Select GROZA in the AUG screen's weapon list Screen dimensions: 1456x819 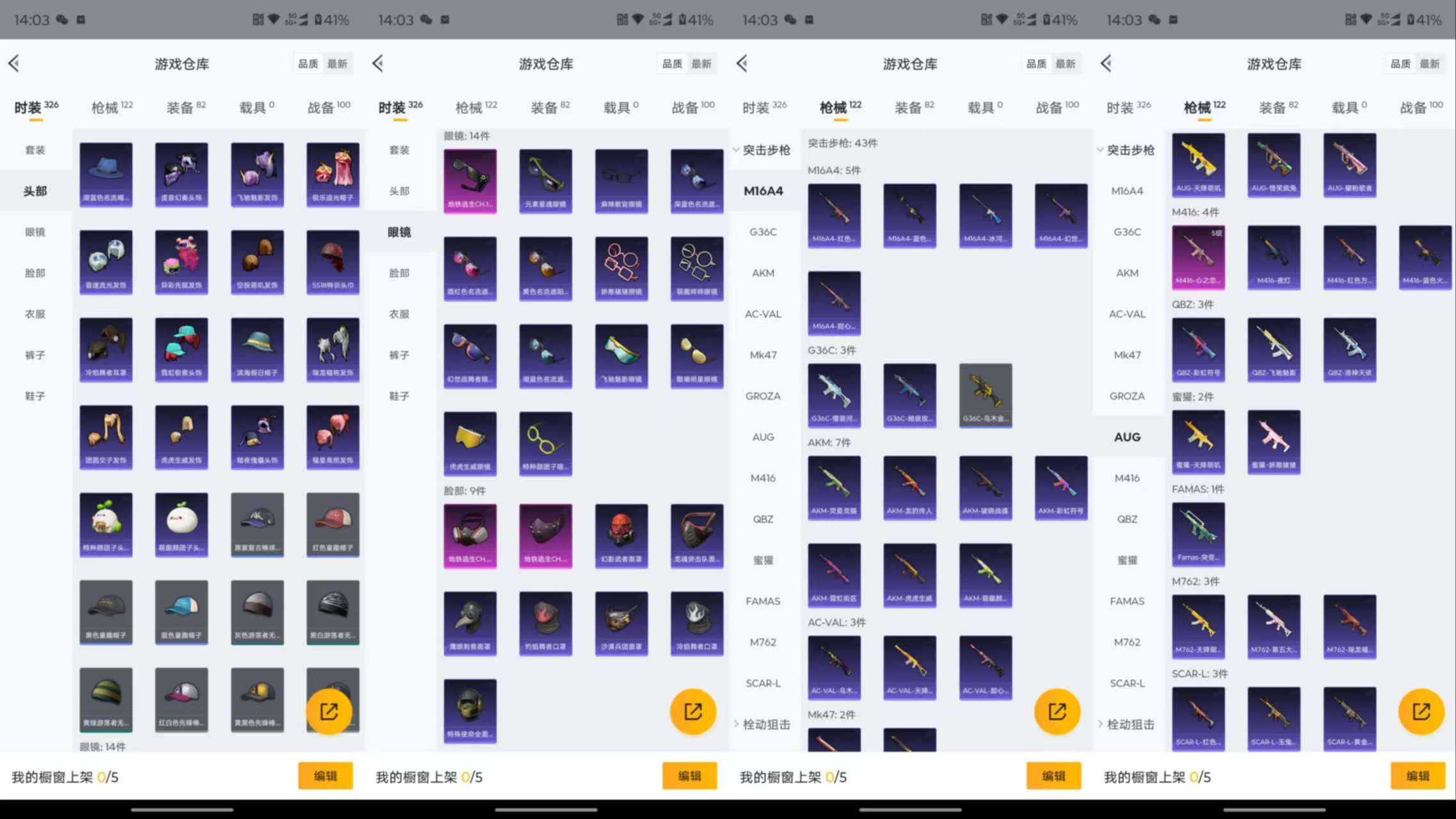coord(1127,396)
